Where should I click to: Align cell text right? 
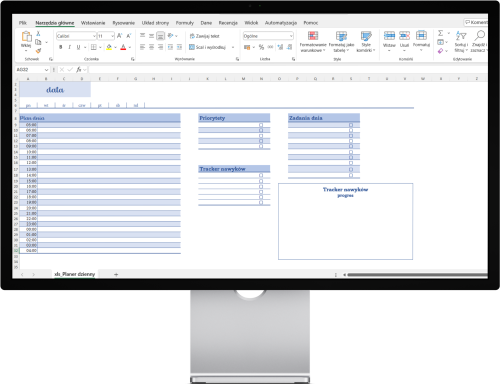pyautogui.click(x=160, y=47)
